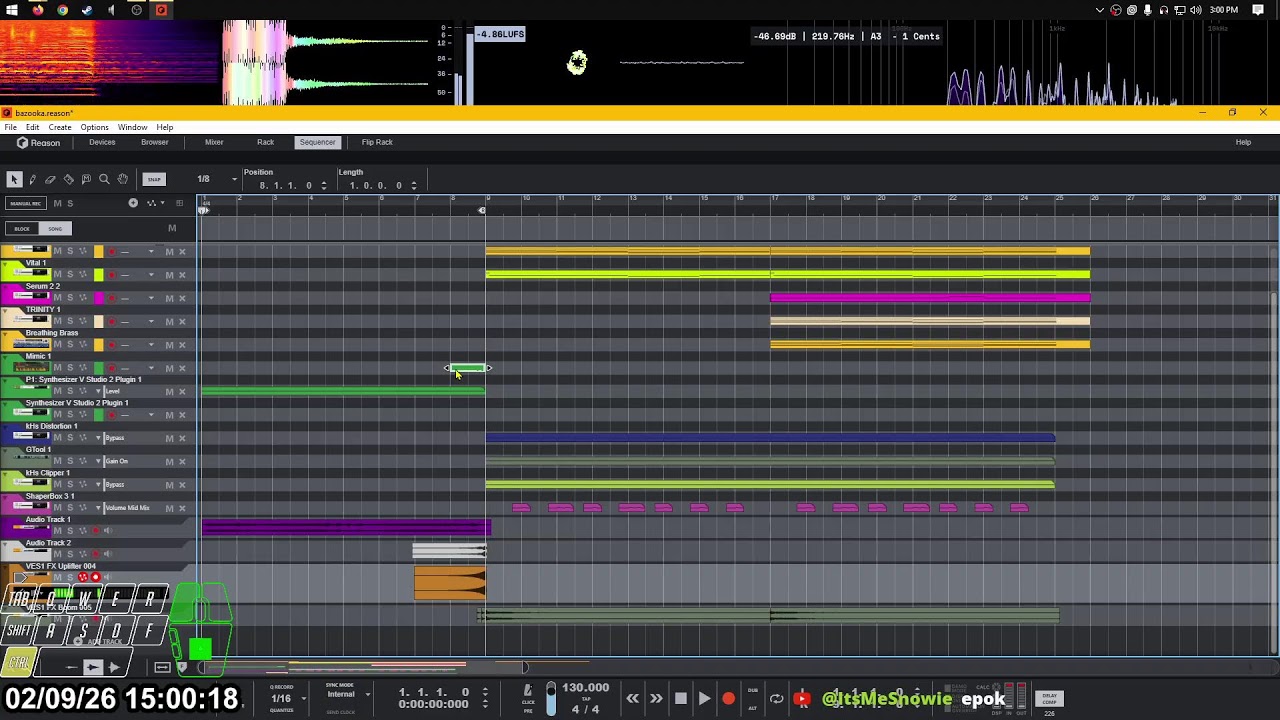Show the Devices panel
The width and height of the screenshot is (1280, 720).
point(102,142)
